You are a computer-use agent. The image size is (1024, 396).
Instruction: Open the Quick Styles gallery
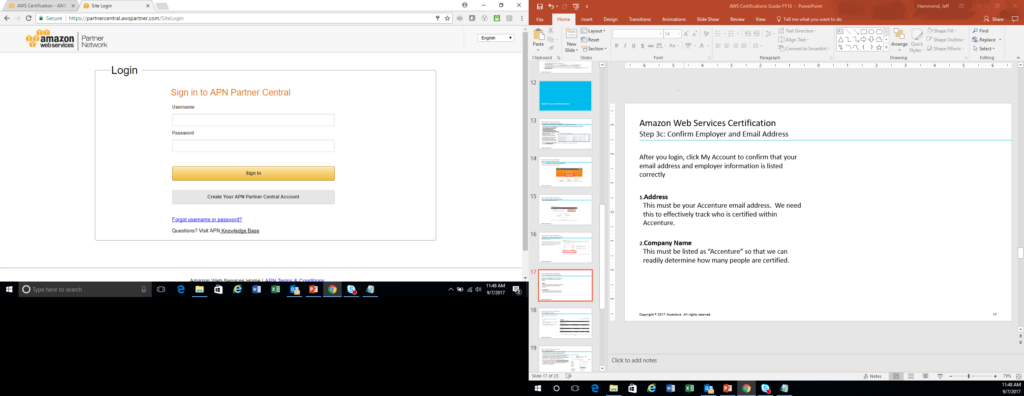(x=917, y=39)
